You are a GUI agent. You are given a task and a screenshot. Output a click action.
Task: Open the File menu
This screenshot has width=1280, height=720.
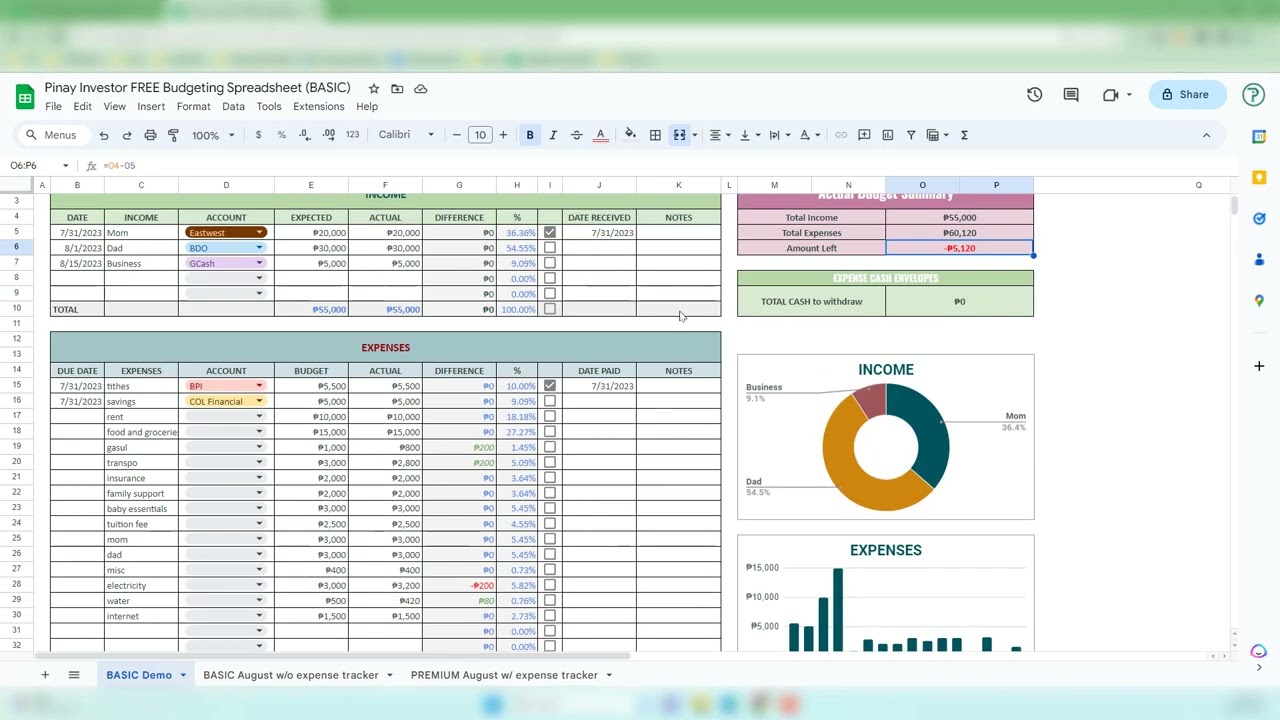pos(53,106)
